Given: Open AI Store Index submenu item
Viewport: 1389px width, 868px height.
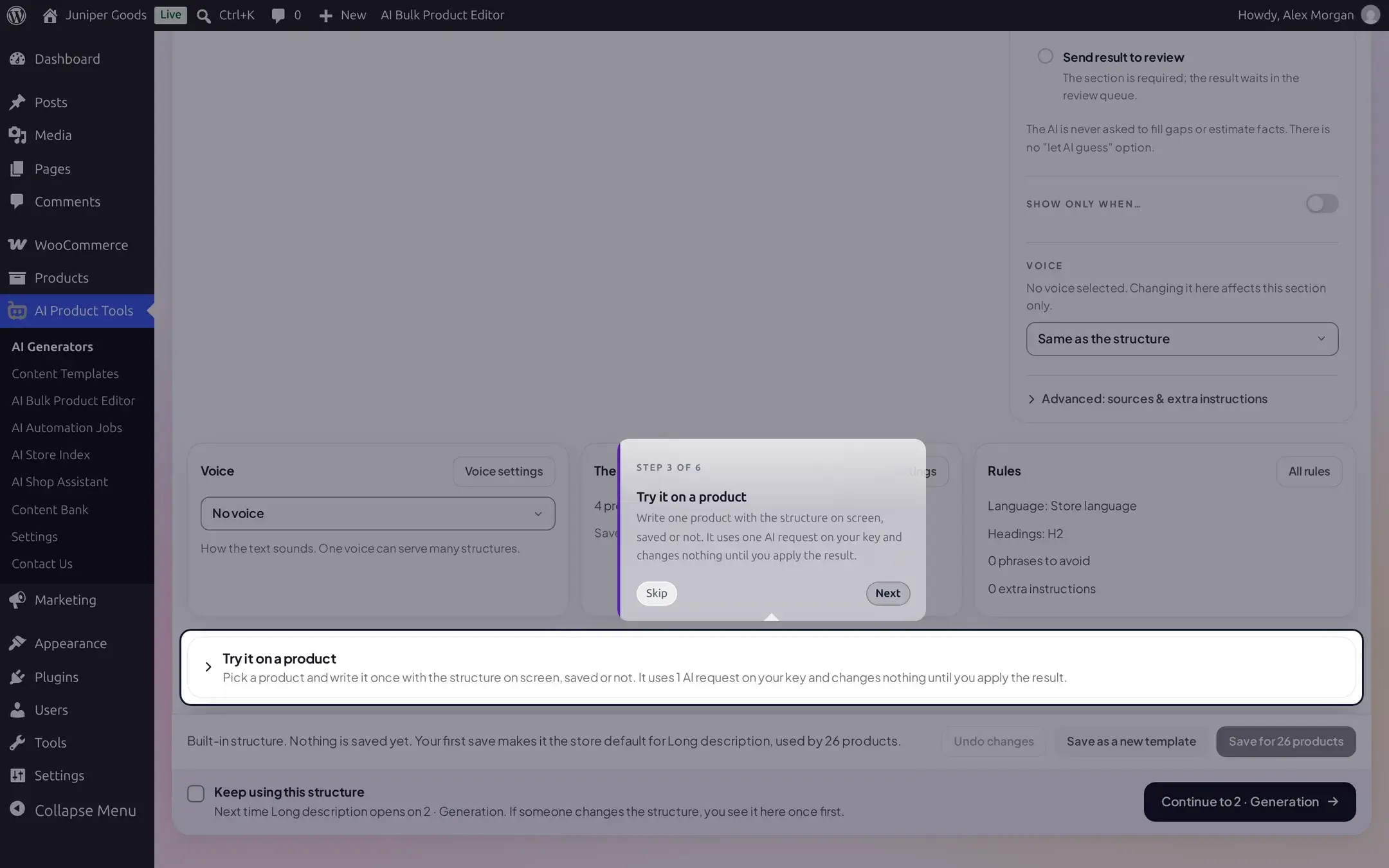Looking at the screenshot, I should (x=51, y=455).
